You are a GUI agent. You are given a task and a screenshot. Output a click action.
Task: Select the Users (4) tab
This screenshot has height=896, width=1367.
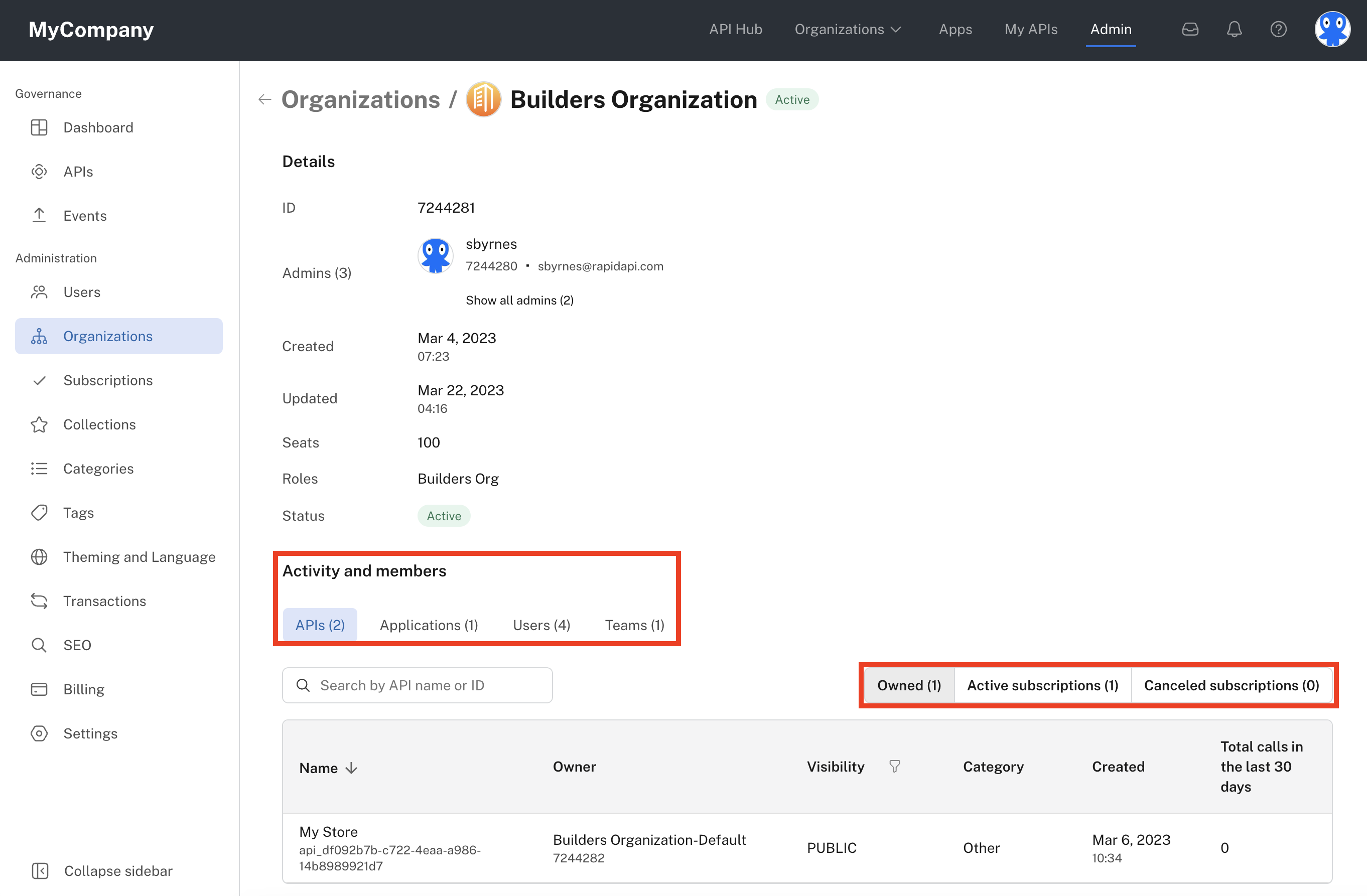point(542,625)
